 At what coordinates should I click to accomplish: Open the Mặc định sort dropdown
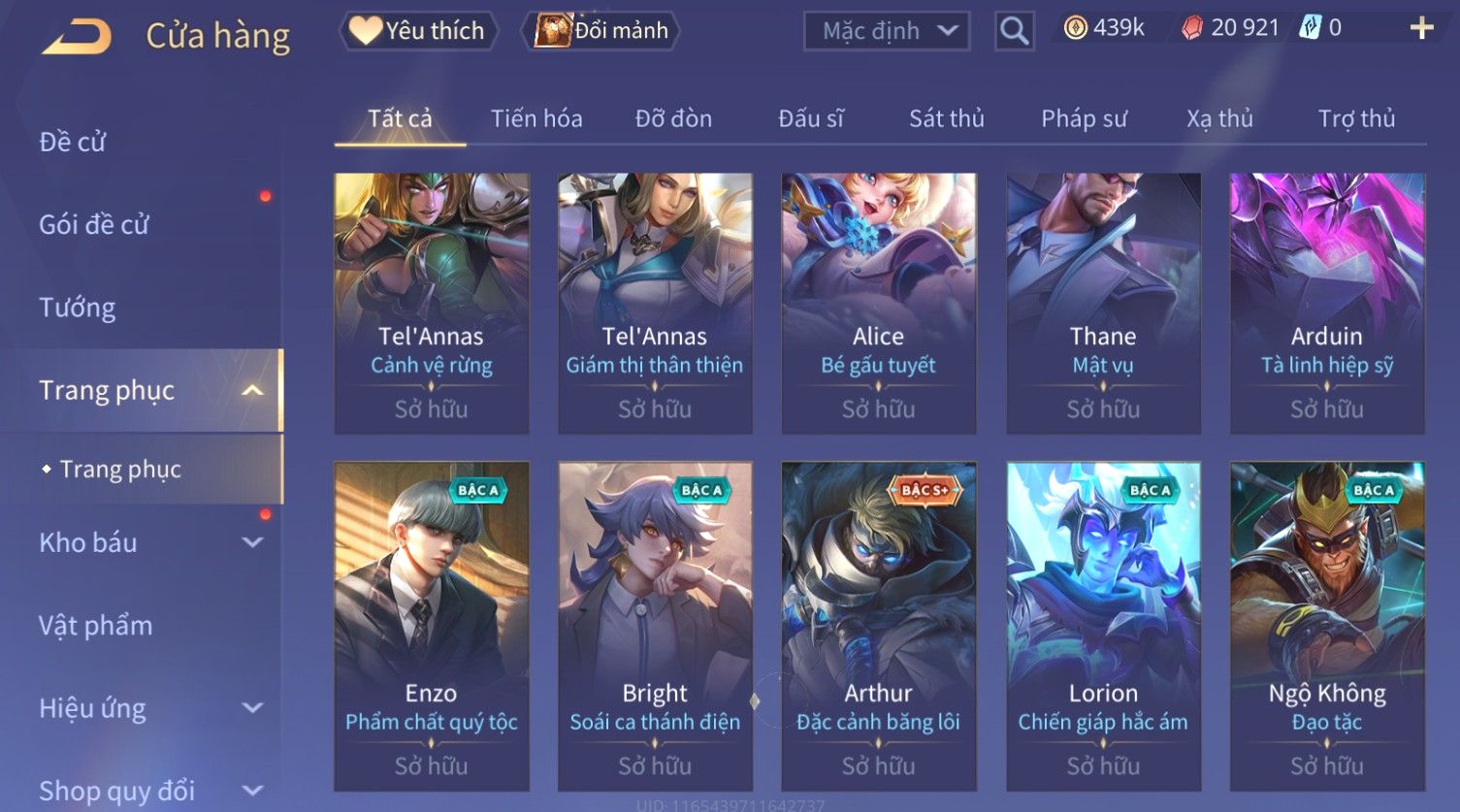pos(887,31)
